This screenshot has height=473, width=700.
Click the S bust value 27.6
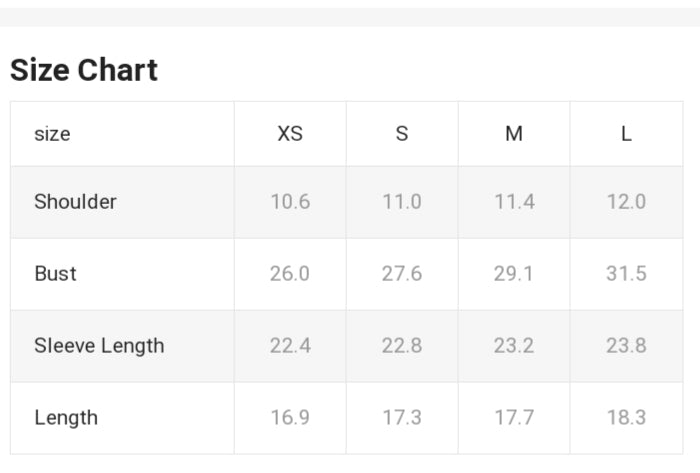pos(402,274)
